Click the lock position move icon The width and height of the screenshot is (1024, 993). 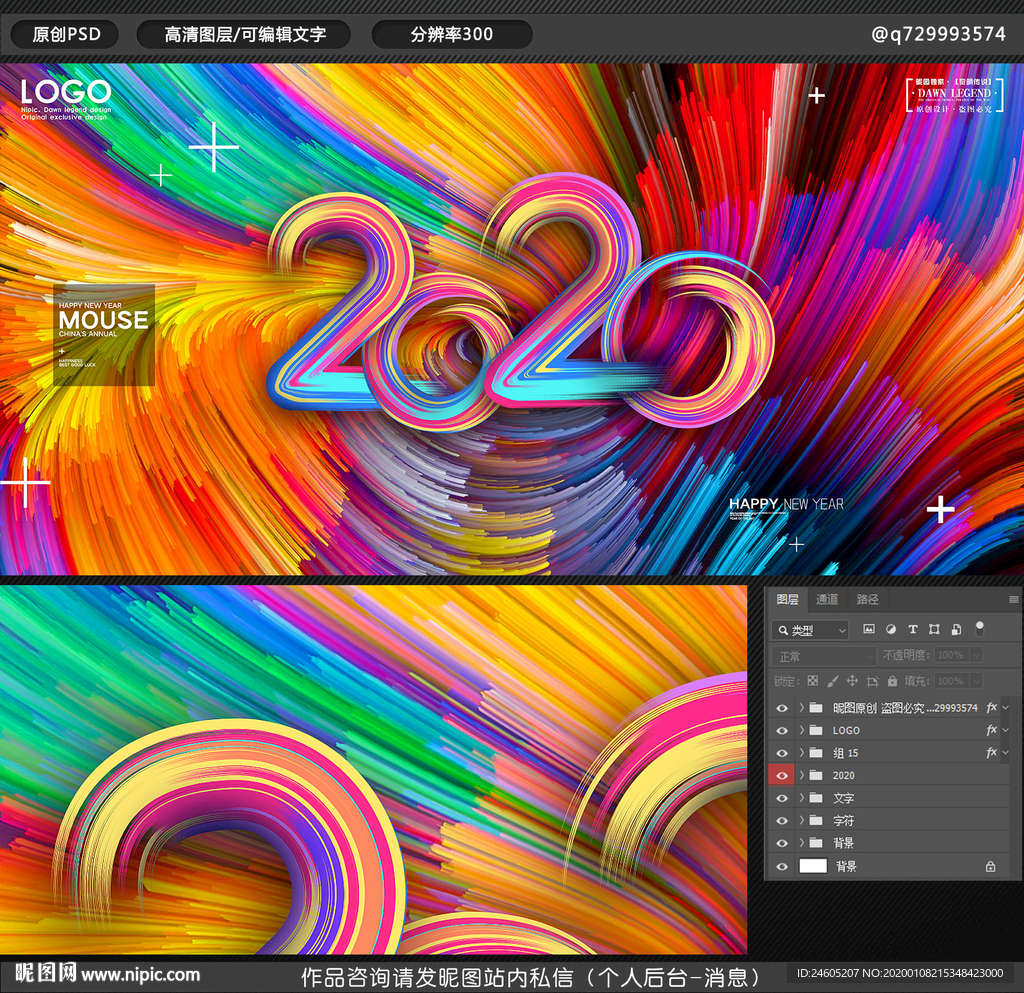click(x=852, y=681)
